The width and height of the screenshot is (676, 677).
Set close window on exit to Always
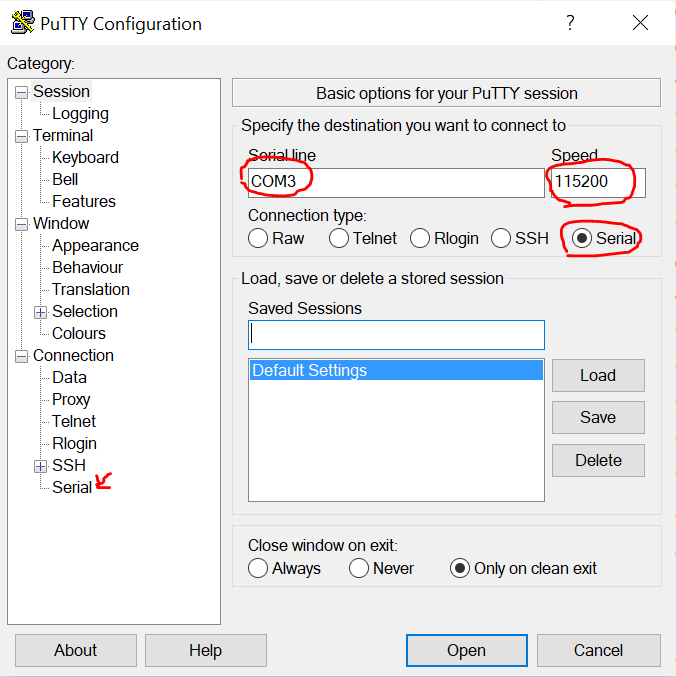pyautogui.click(x=258, y=568)
